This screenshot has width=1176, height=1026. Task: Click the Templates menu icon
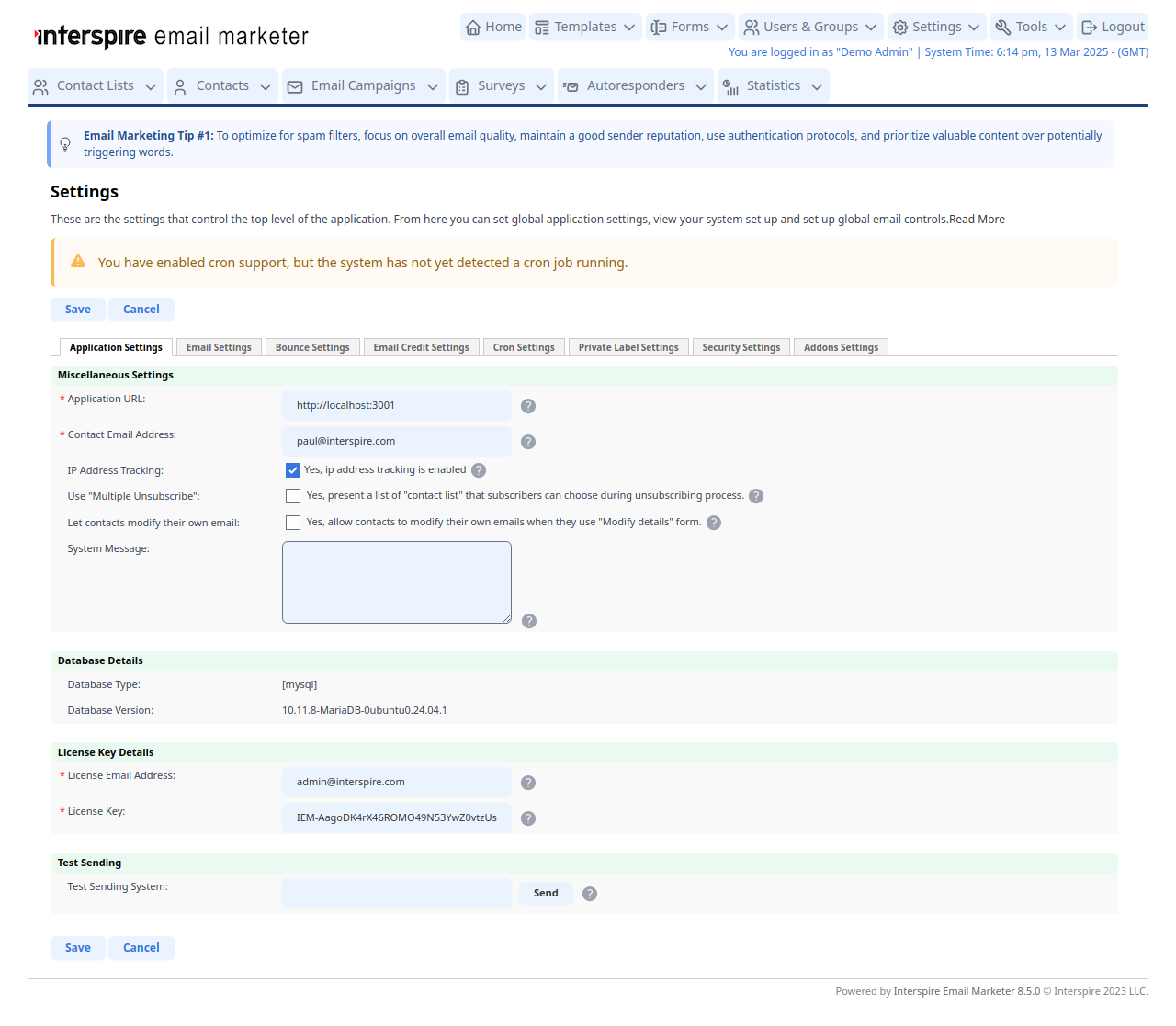pos(542,28)
